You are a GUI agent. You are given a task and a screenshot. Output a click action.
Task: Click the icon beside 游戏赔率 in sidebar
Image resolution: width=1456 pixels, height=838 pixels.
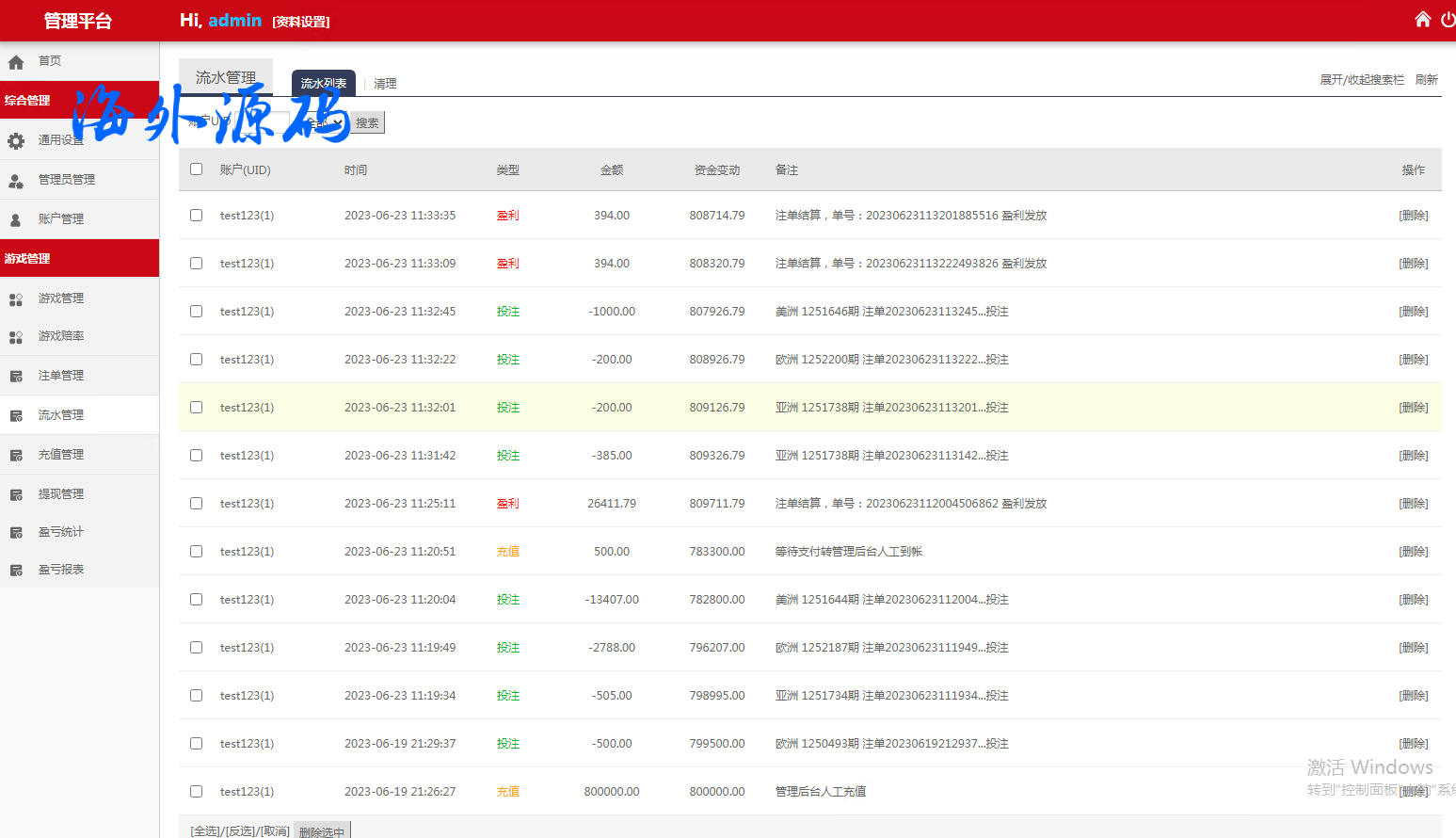pyautogui.click(x=16, y=337)
